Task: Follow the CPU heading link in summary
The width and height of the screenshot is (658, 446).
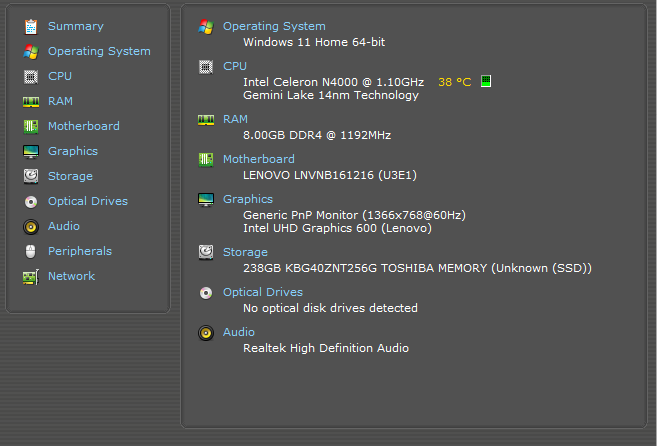Action: (x=235, y=66)
